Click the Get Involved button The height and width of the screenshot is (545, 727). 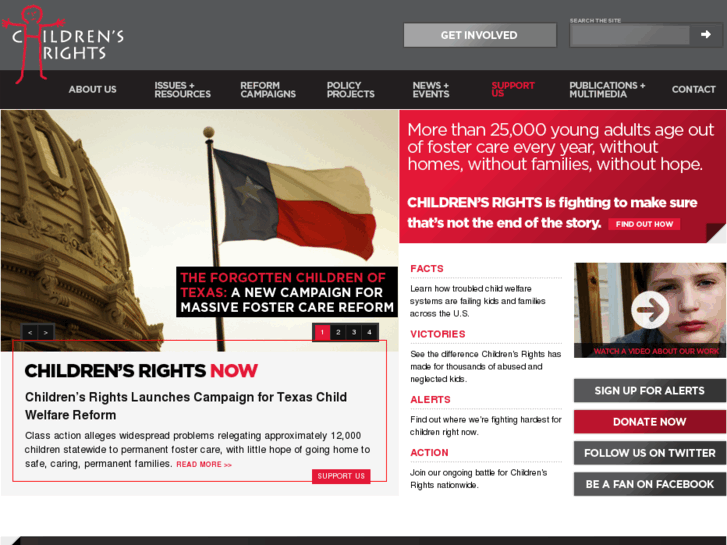point(480,35)
